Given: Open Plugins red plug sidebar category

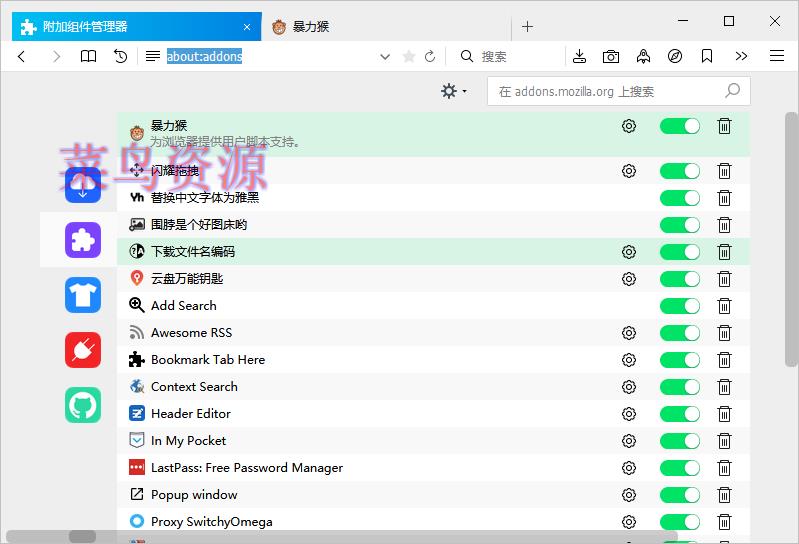Looking at the screenshot, I should point(83,350).
